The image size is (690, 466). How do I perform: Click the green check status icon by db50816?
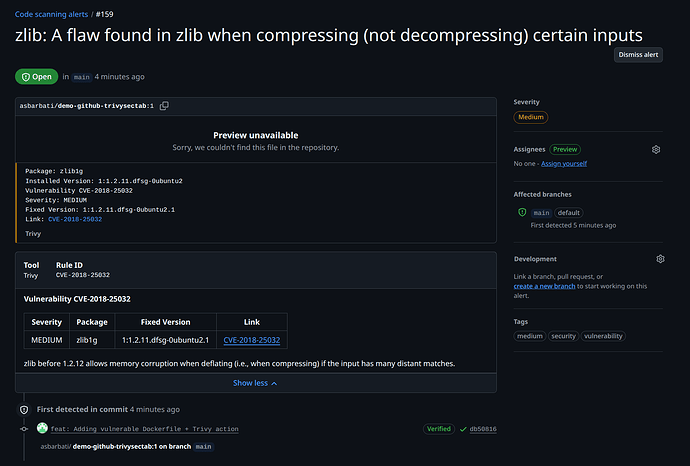(463, 429)
